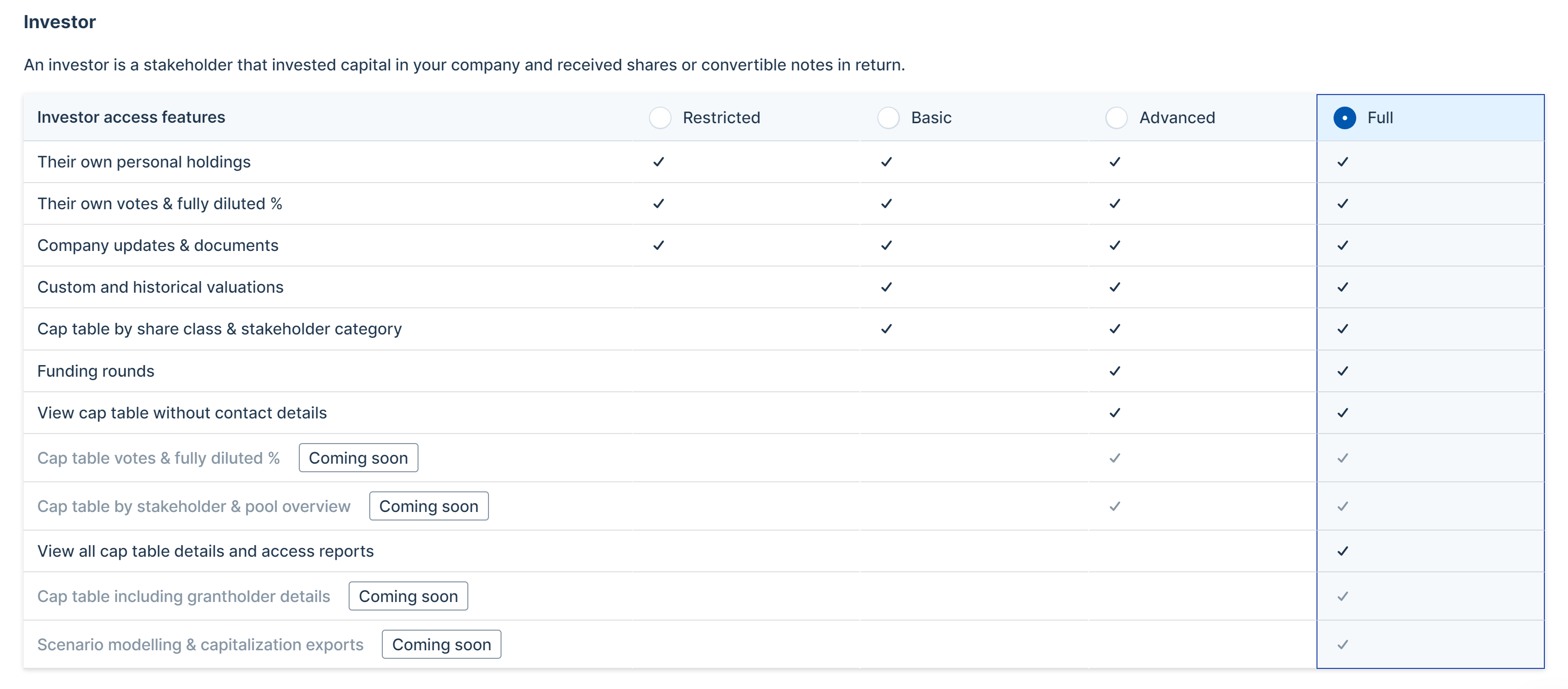Click the 'Investor' section heading
The height and width of the screenshot is (689, 1568).
(x=60, y=22)
